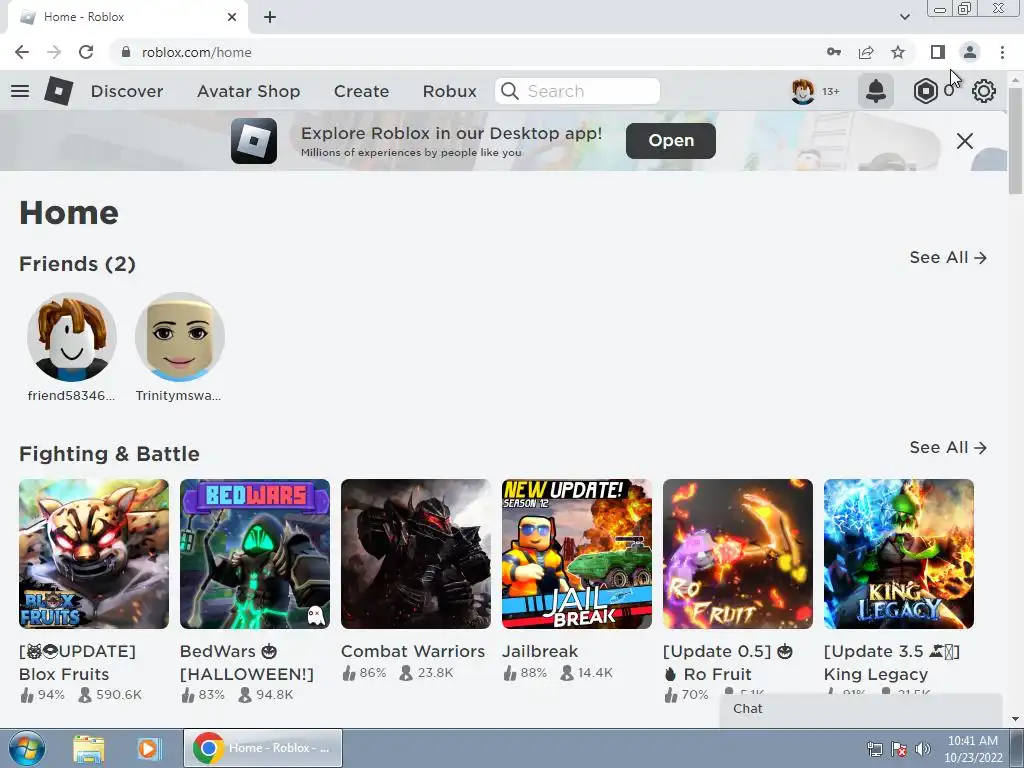The width and height of the screenshot is (1024, 768).
Task: Open the notifications bell
Action: 876,91
